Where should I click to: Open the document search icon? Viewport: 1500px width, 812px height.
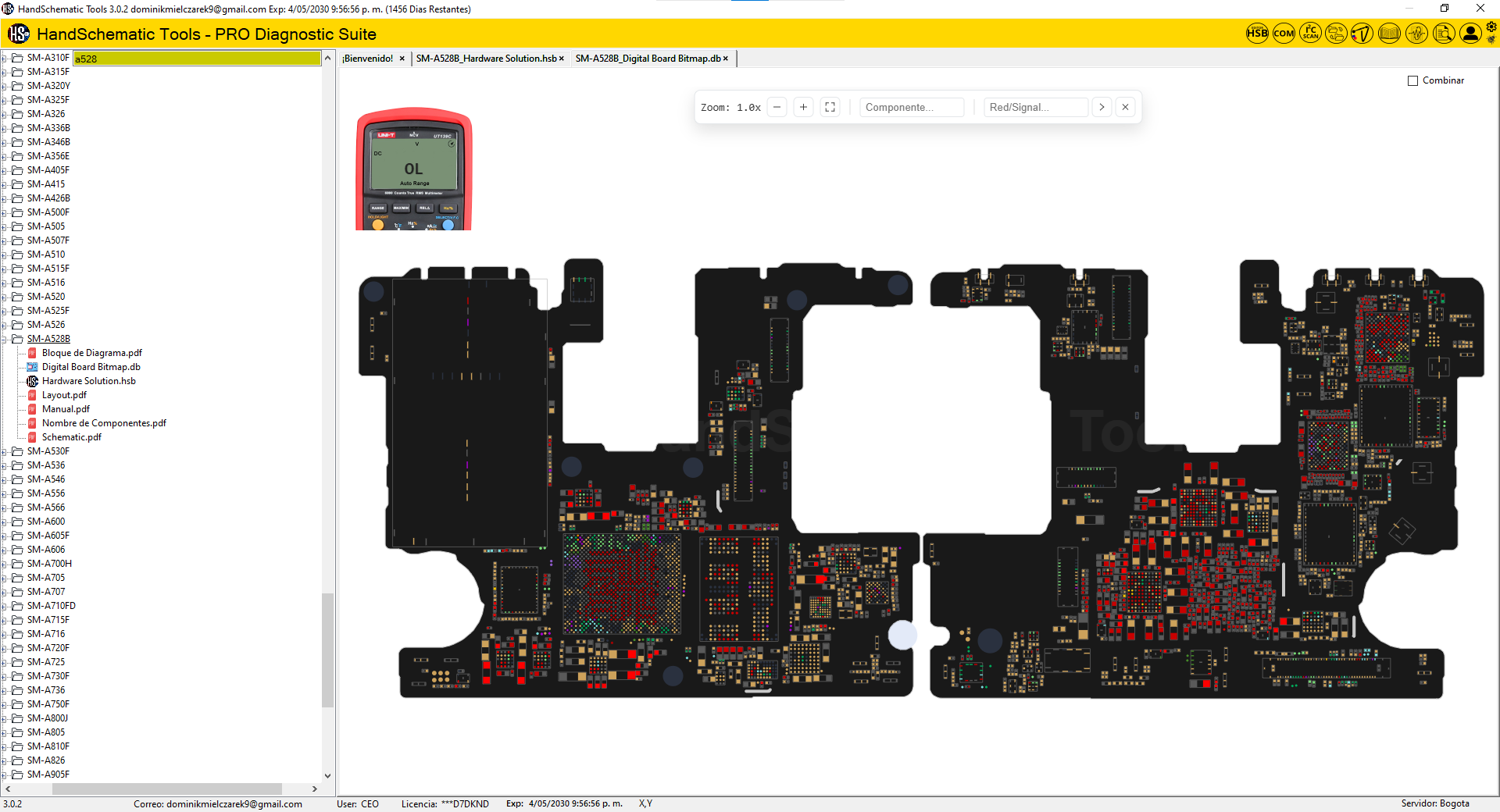(1444, 34)
